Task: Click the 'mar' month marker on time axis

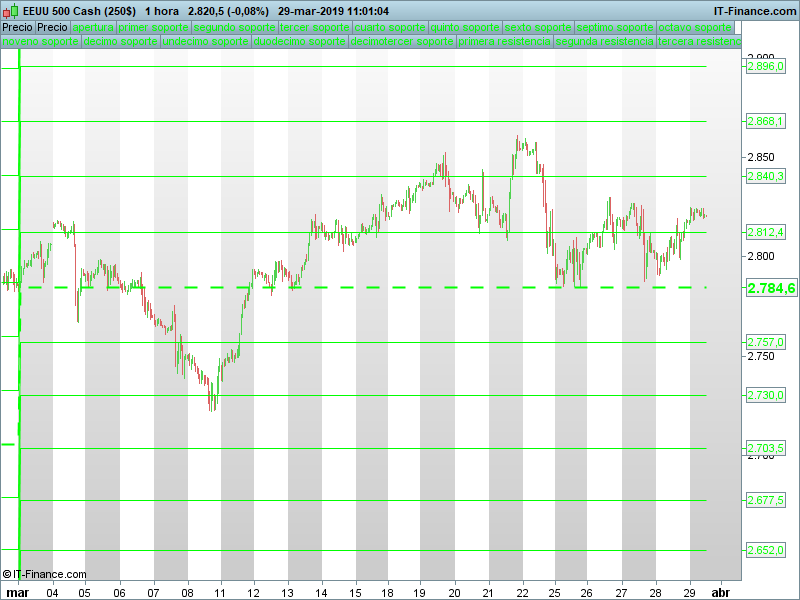Action: 18,592
